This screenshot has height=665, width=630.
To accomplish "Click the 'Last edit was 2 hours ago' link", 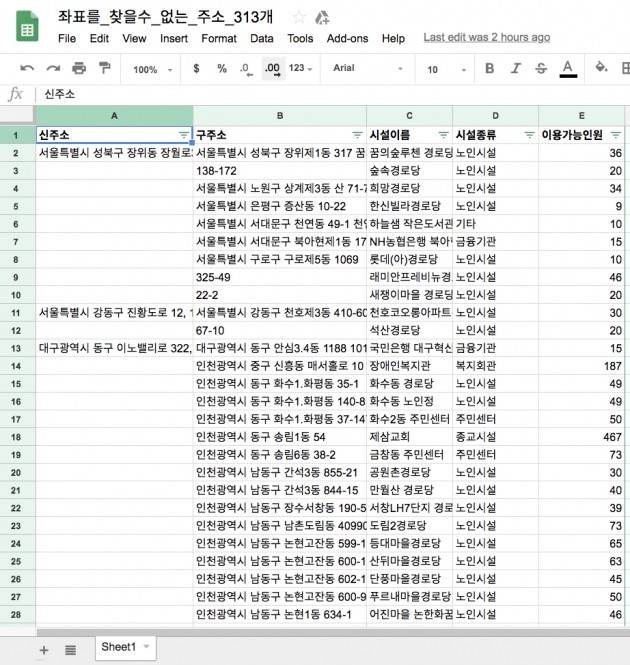I will [486, 38].
